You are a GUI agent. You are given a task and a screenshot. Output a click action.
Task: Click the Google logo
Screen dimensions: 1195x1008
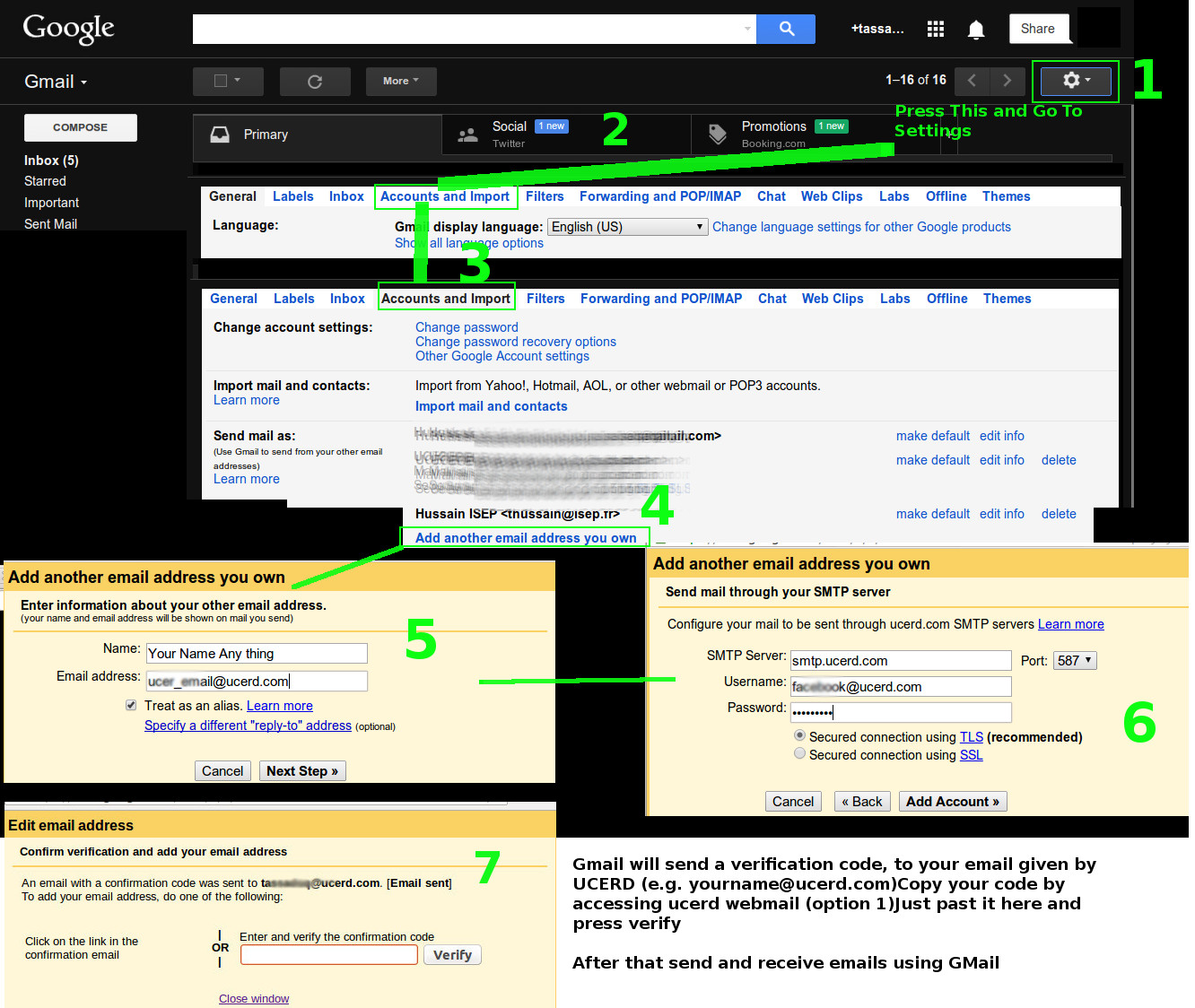coord(68,29)
